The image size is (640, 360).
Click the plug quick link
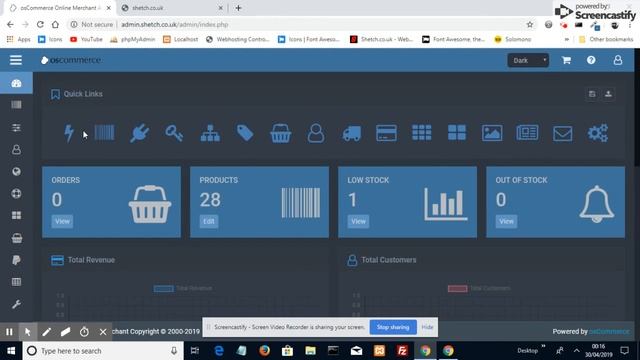(x=140, y=133)
